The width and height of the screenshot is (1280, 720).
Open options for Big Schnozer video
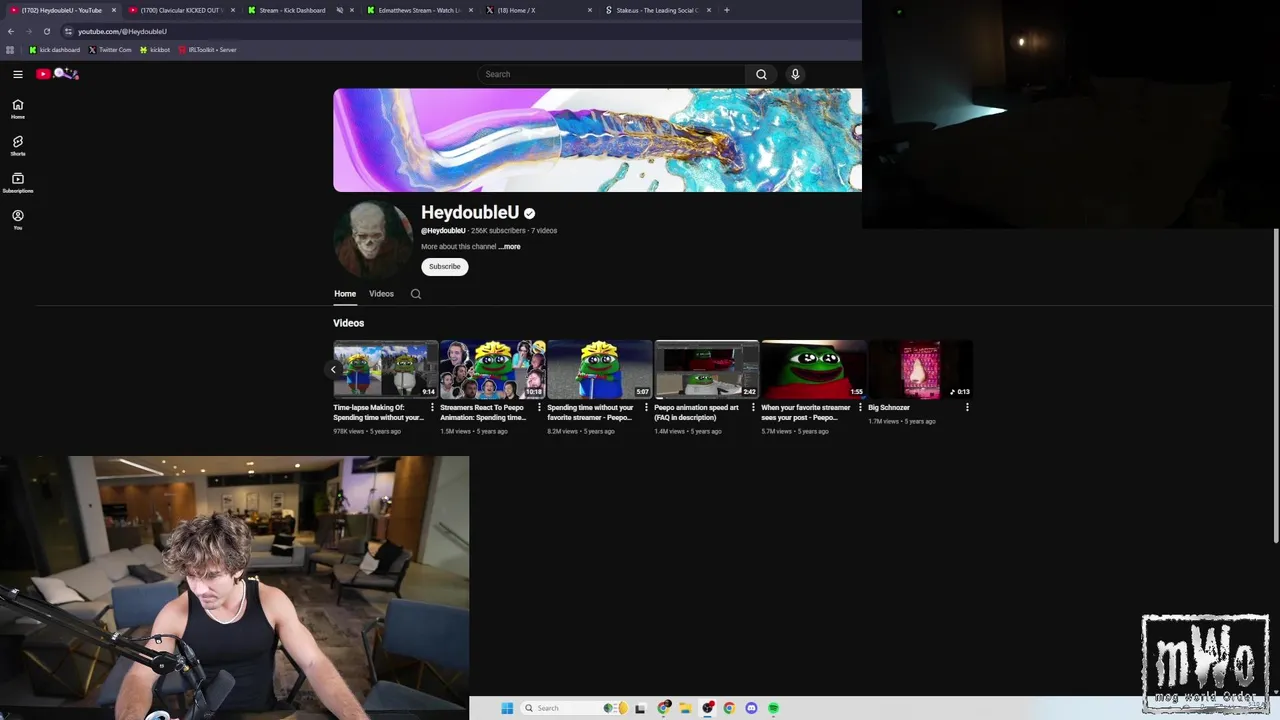click(967, 407)
